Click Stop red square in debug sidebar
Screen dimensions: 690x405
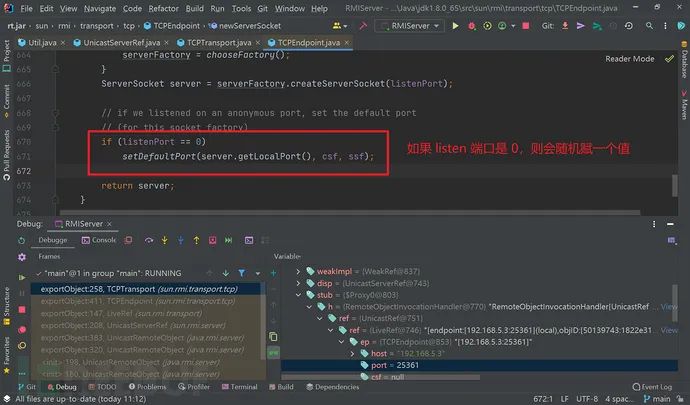[22, 310]
